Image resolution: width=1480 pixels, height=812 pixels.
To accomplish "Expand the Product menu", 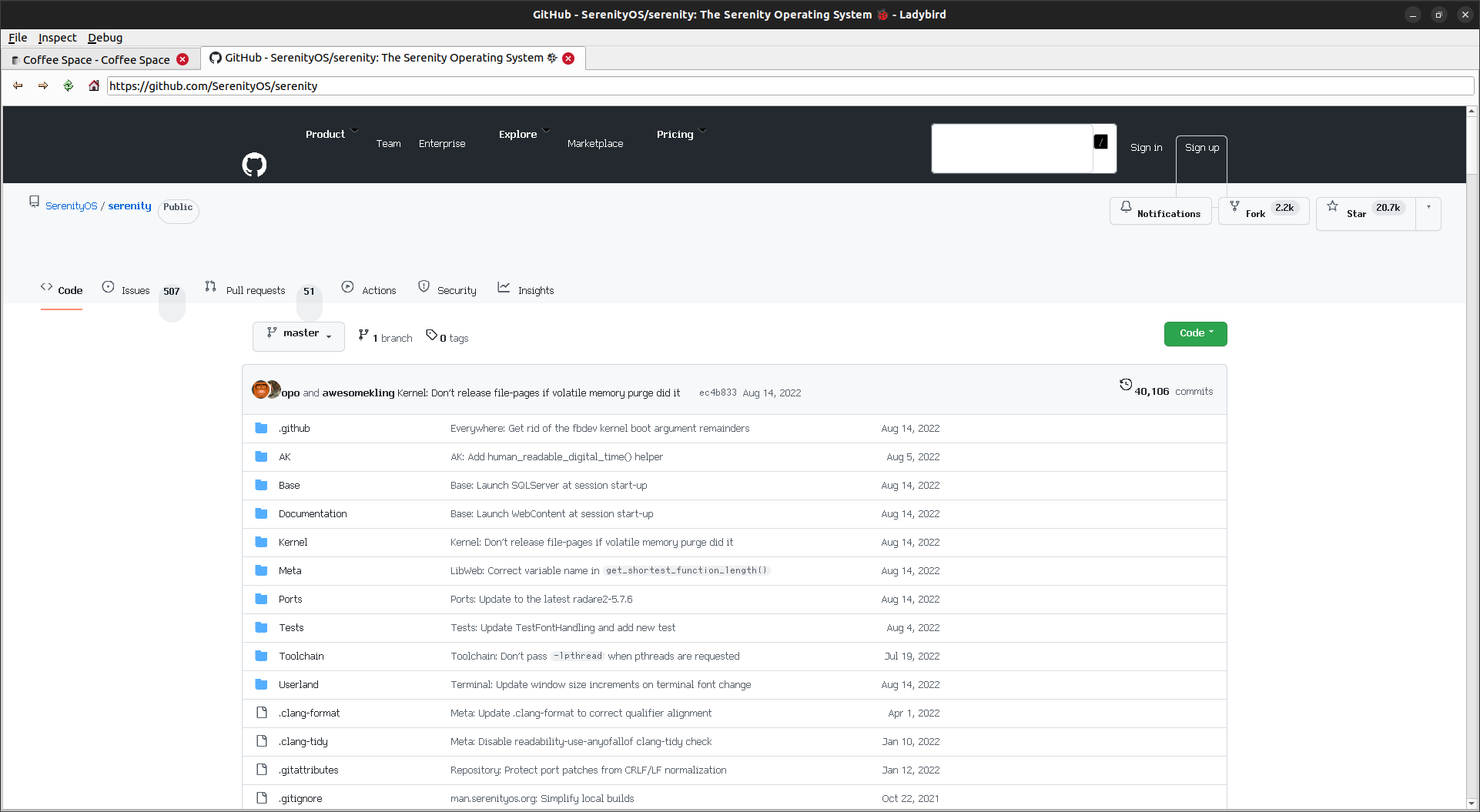I will [x=332, y=134].
